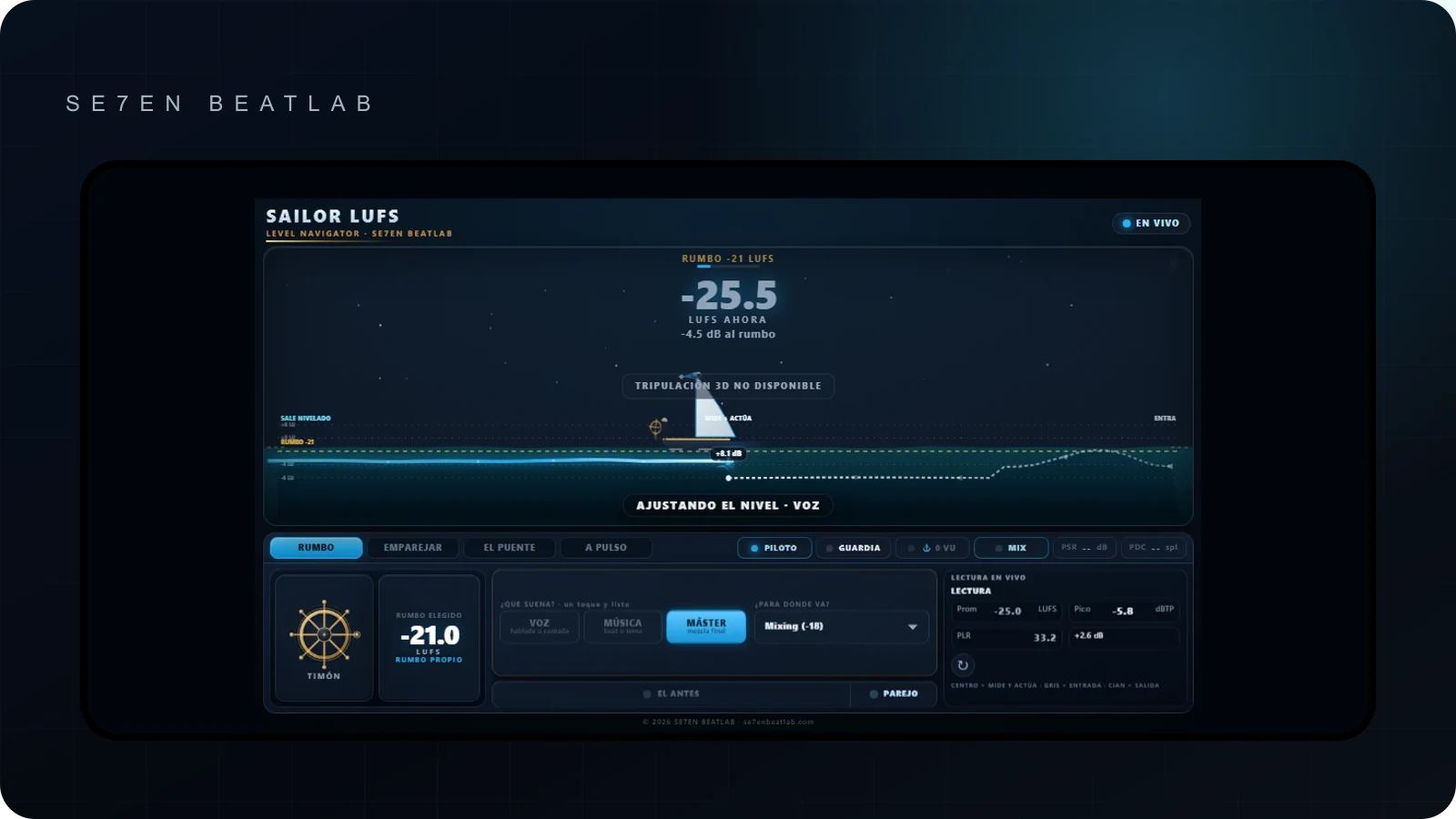Click the SE7EN BEATLAB heading text
The image size is (1456, 819).
click(x=220, y=104)
